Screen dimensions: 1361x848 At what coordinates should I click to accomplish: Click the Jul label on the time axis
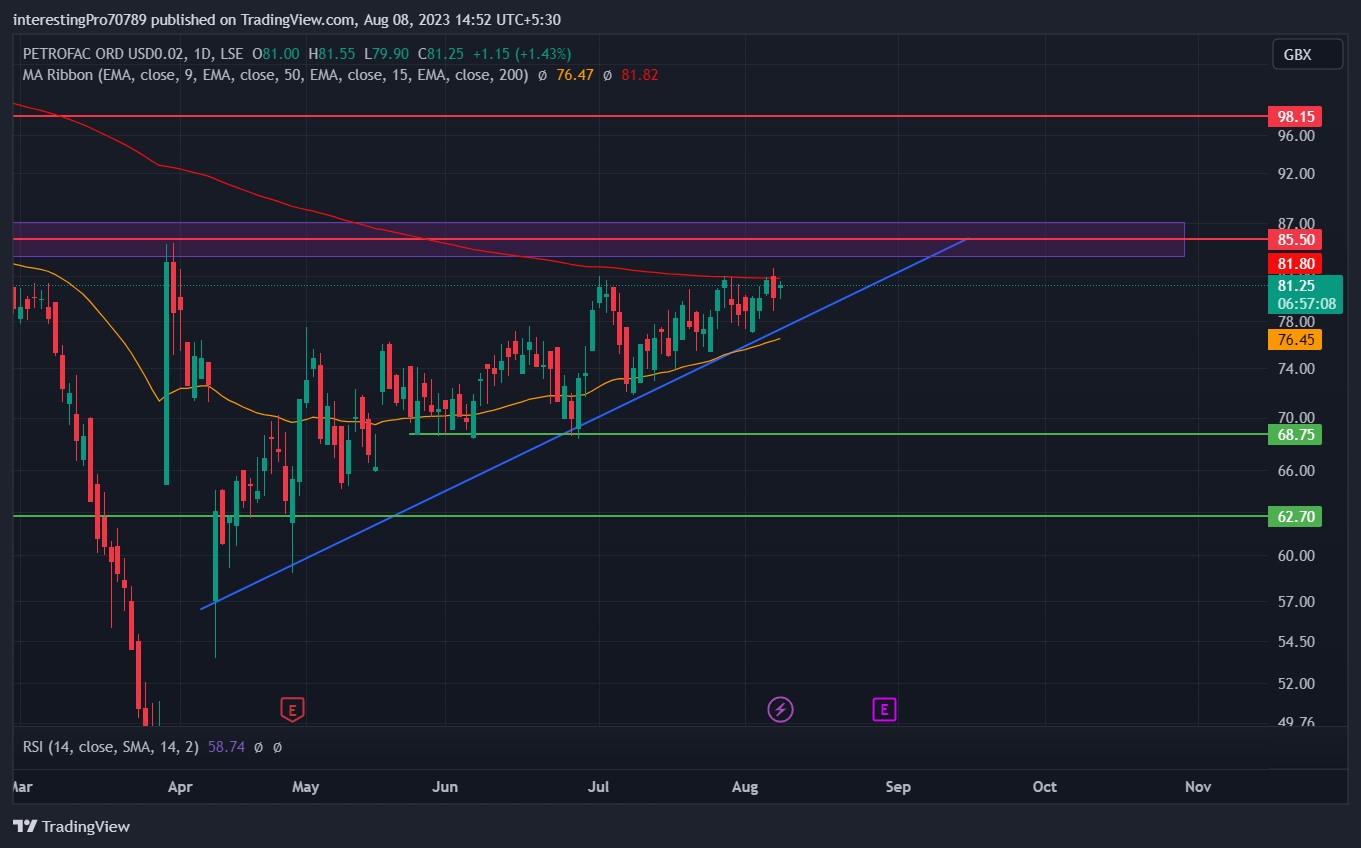[x=598, y=787]
